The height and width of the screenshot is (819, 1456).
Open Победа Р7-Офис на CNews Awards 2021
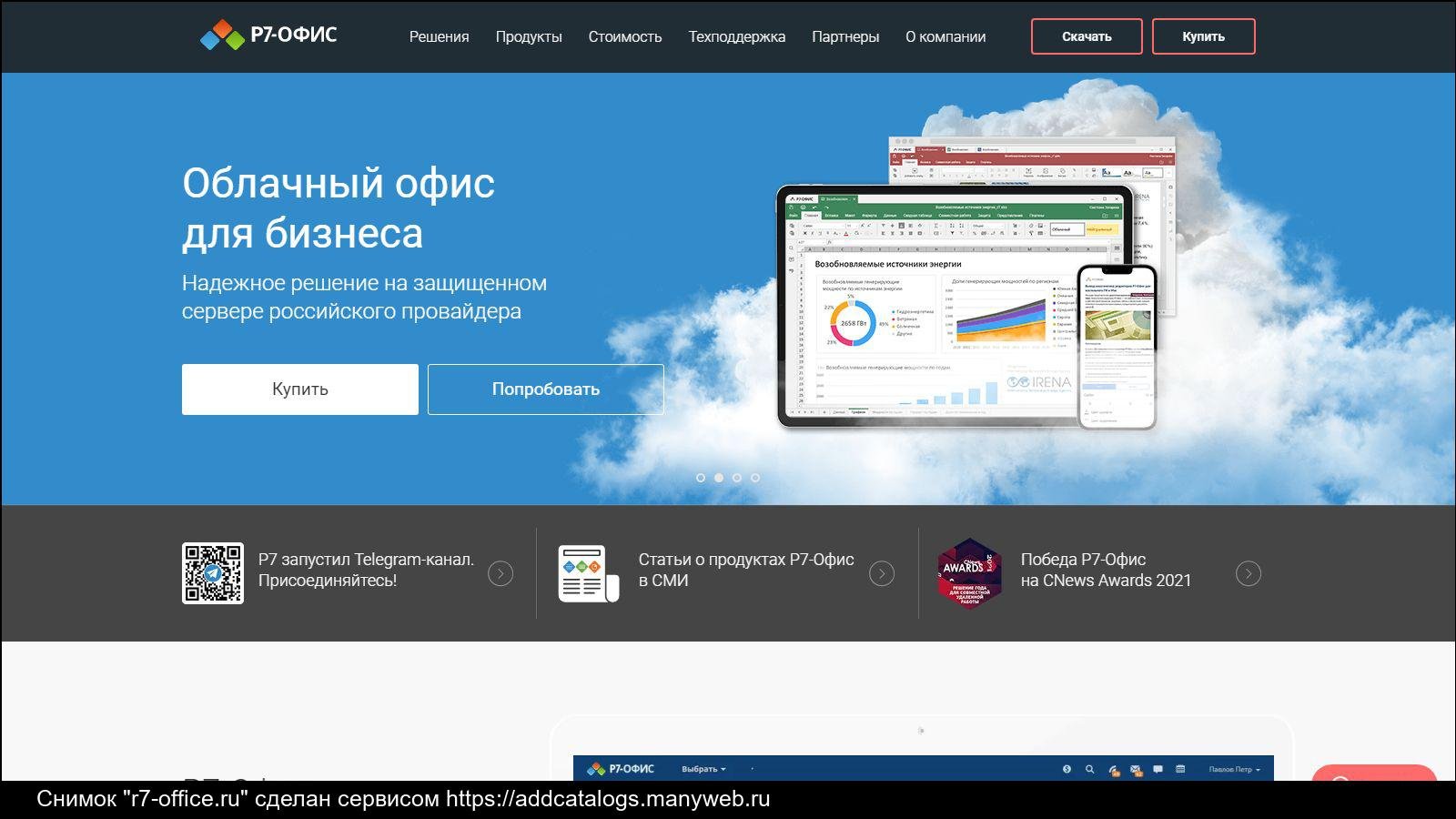[x=1106, y=570]
